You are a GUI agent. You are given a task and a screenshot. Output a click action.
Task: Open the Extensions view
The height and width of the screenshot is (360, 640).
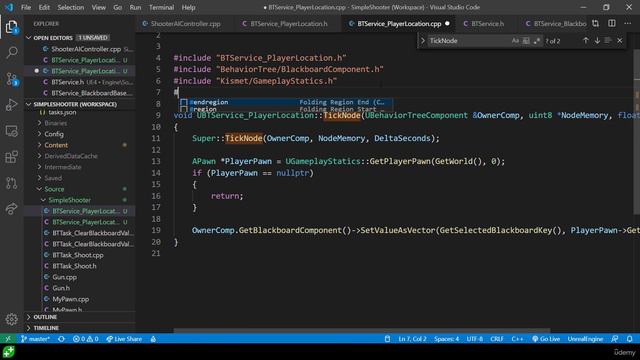click(x=11, y=157)
